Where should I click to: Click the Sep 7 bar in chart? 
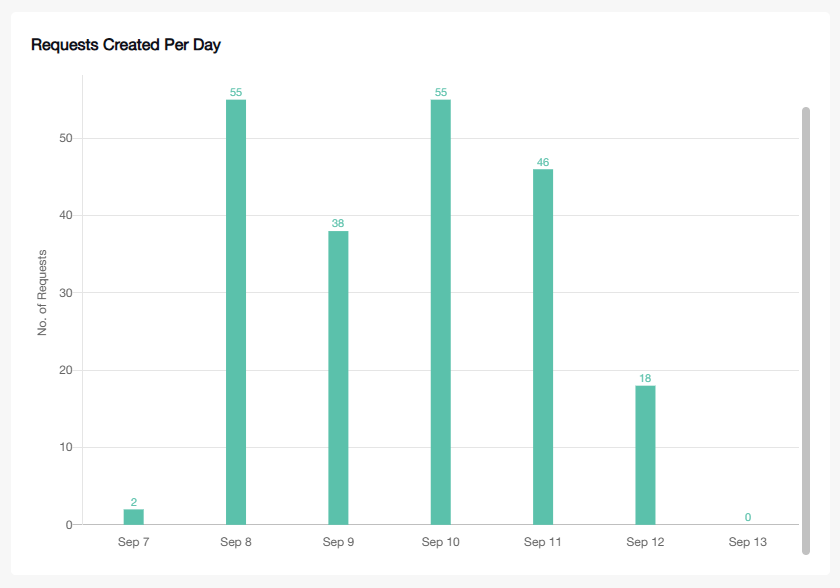coord(134,517)
